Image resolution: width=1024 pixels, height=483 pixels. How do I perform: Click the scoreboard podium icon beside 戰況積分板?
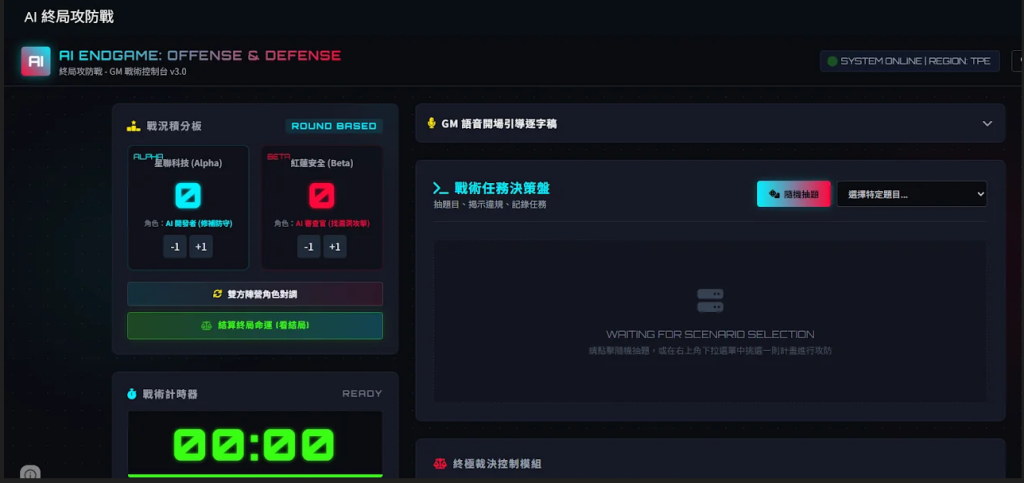pos(133,126)
